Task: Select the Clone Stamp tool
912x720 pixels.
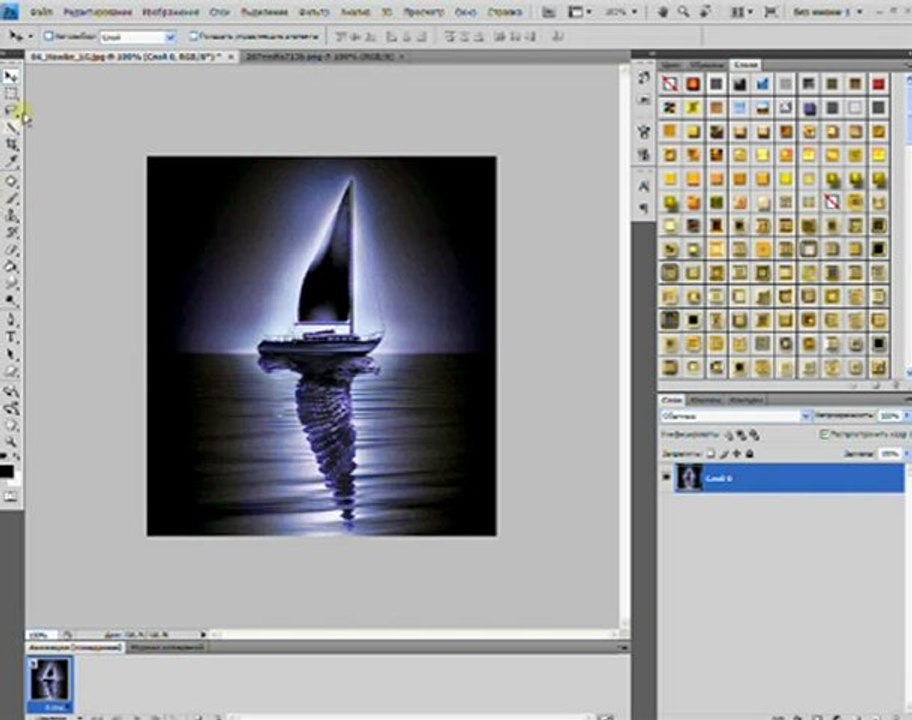Action: pyautogui.click(x=11, y=216)
